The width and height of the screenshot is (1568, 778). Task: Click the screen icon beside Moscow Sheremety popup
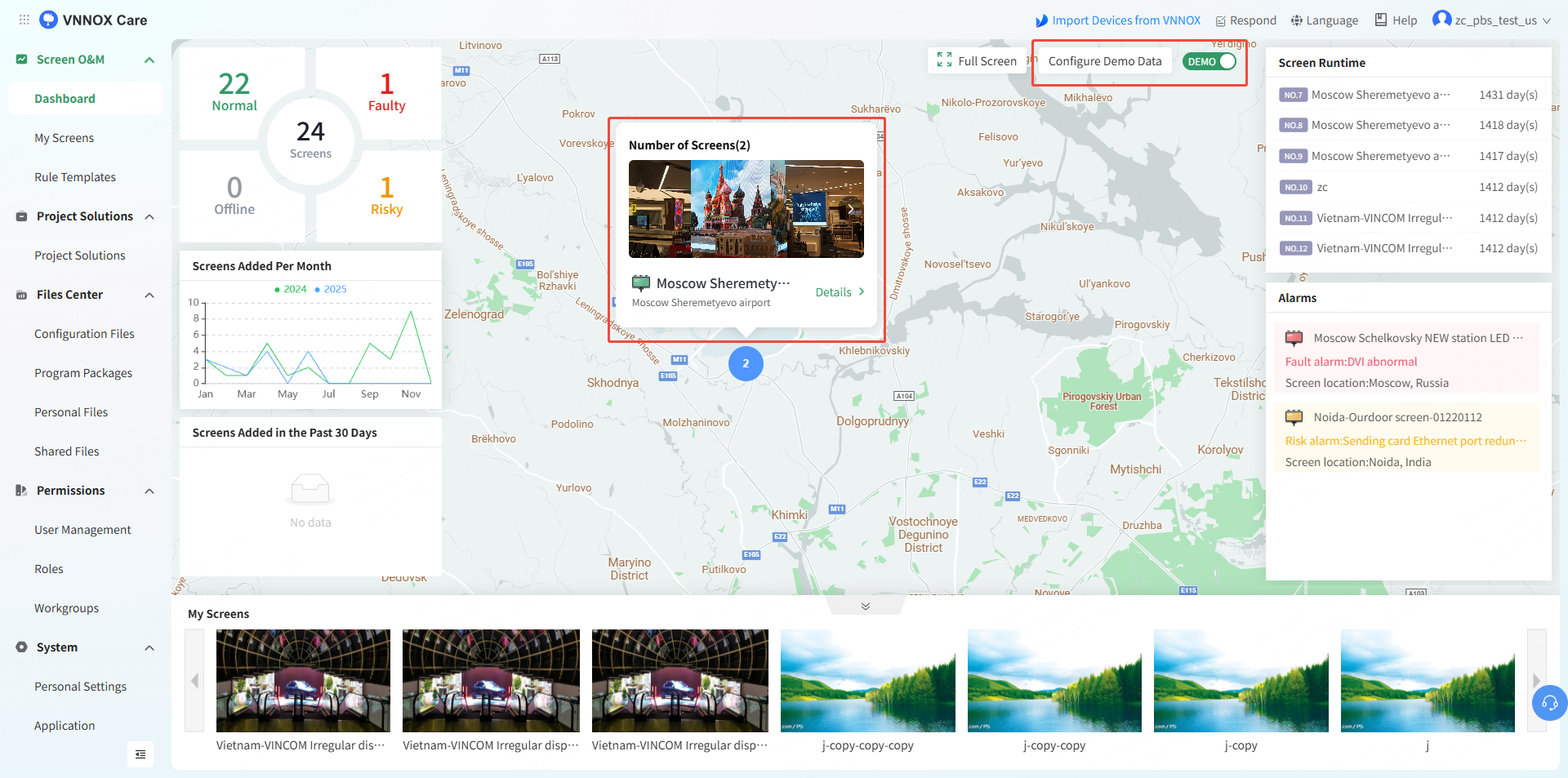pos(641,283)
